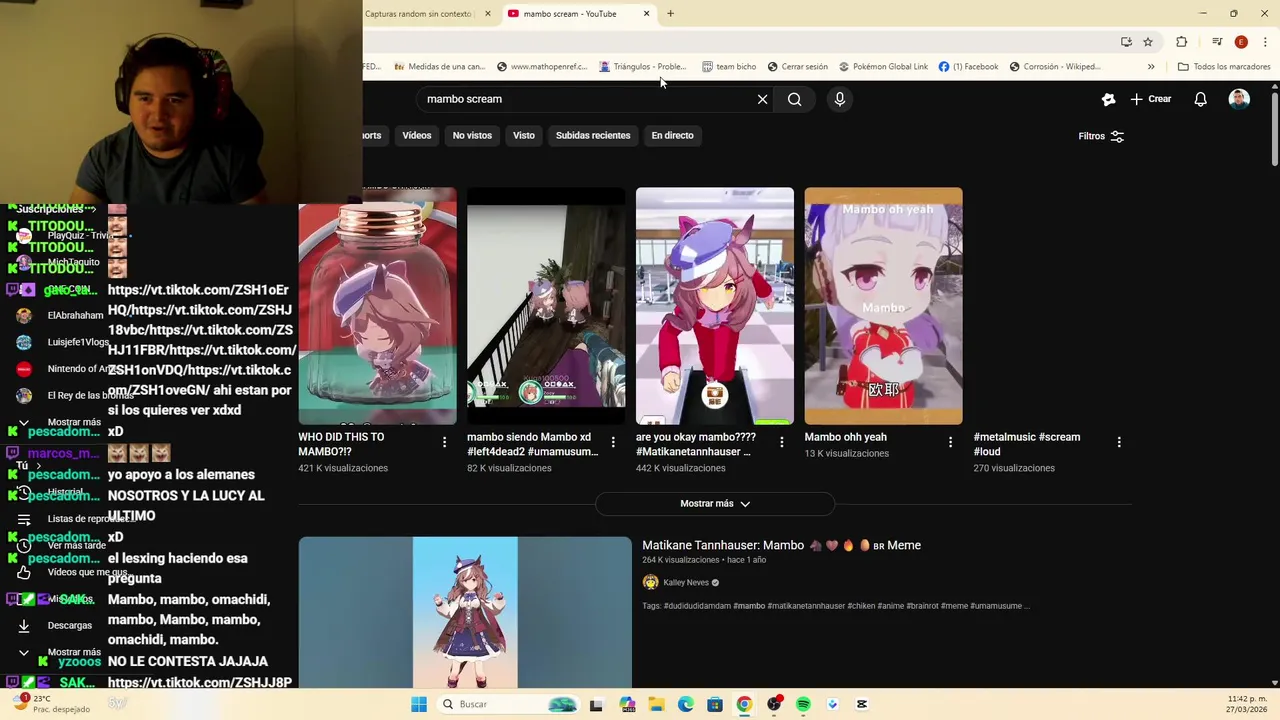
Task: Toggle the Visto filter chip
Action: tap(524, 135)
